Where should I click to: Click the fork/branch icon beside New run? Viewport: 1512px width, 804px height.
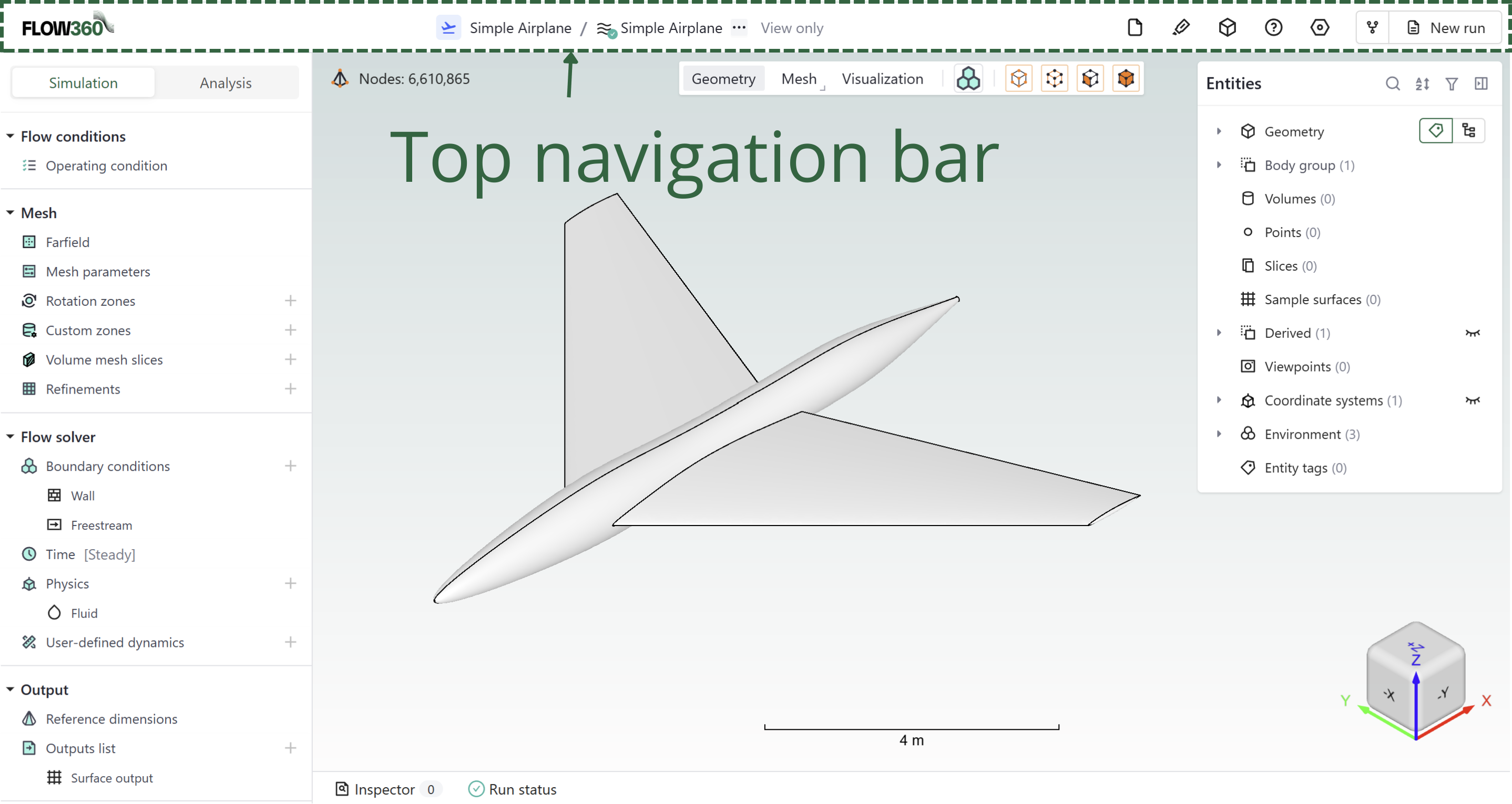tap(1373, 27)
